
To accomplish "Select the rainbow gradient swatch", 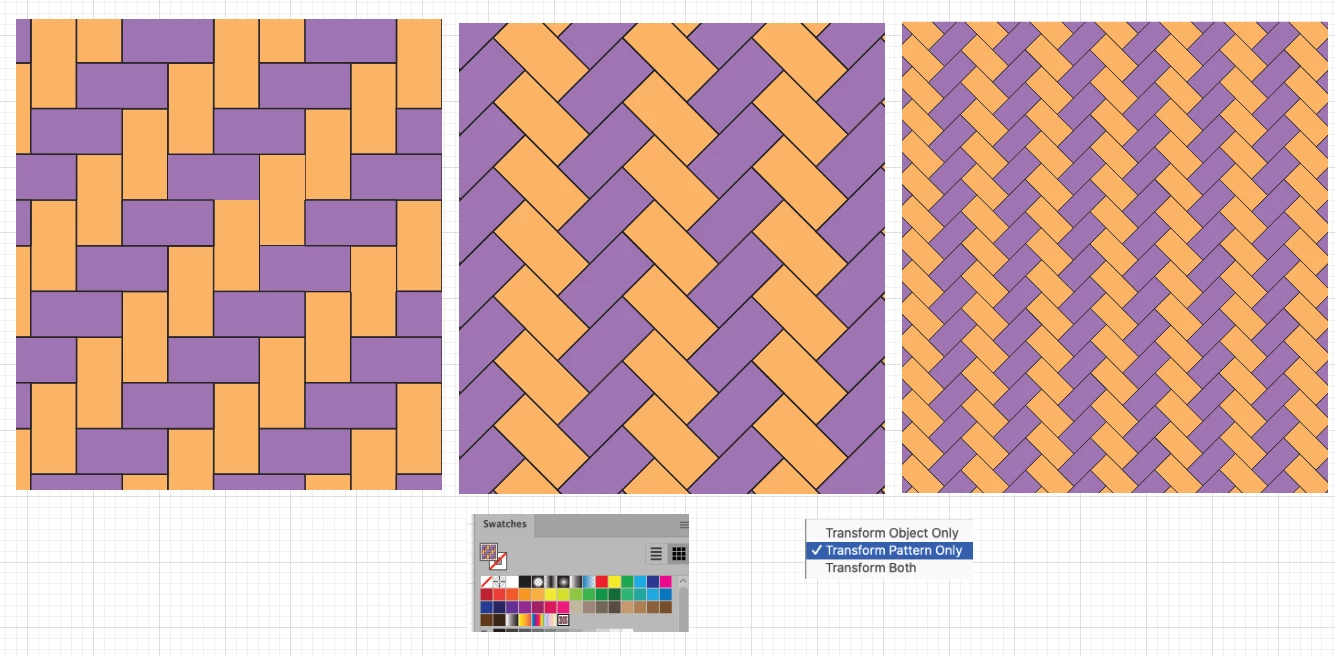I will (x=537, y=620).
